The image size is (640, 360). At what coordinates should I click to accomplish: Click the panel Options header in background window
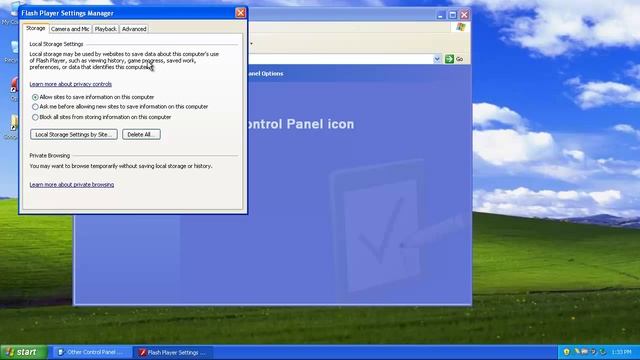(265, 73)
